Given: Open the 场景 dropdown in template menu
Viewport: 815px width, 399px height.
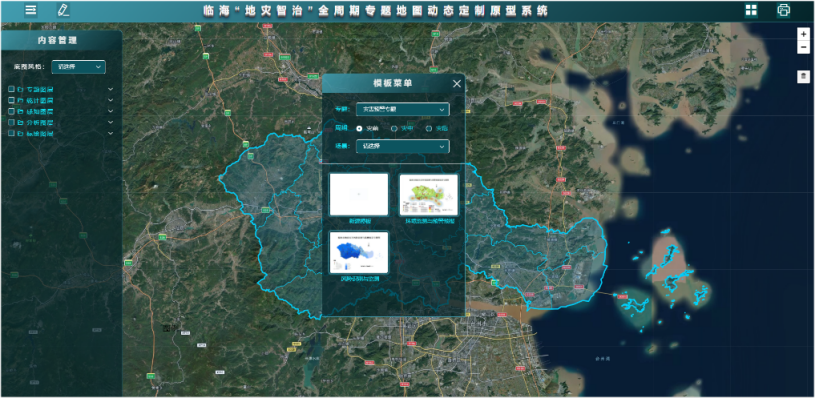Looking at the screenshot, I should tap(403, 147).
